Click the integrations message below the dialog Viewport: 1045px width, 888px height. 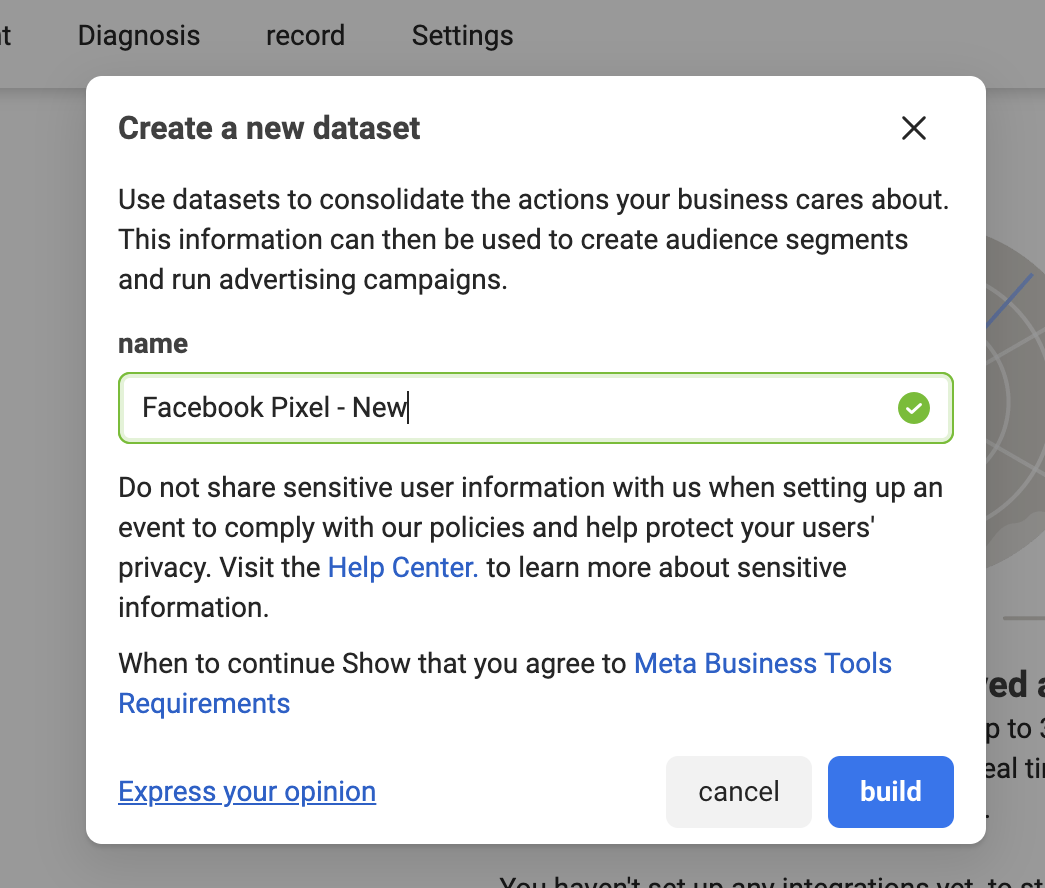click(x=770, y=880)
